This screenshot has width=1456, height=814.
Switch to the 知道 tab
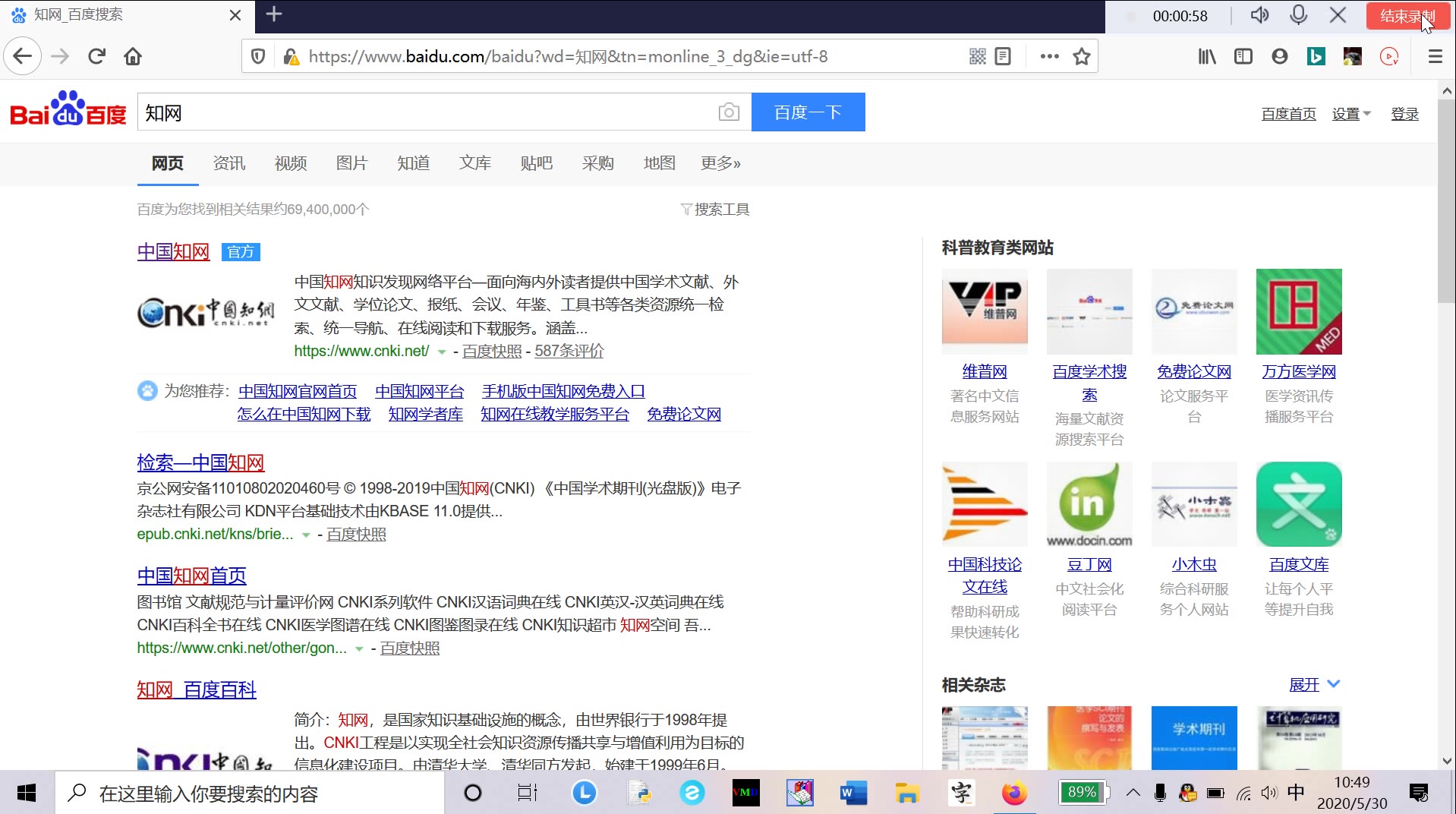pyautogui.click(x=414, y=163)
